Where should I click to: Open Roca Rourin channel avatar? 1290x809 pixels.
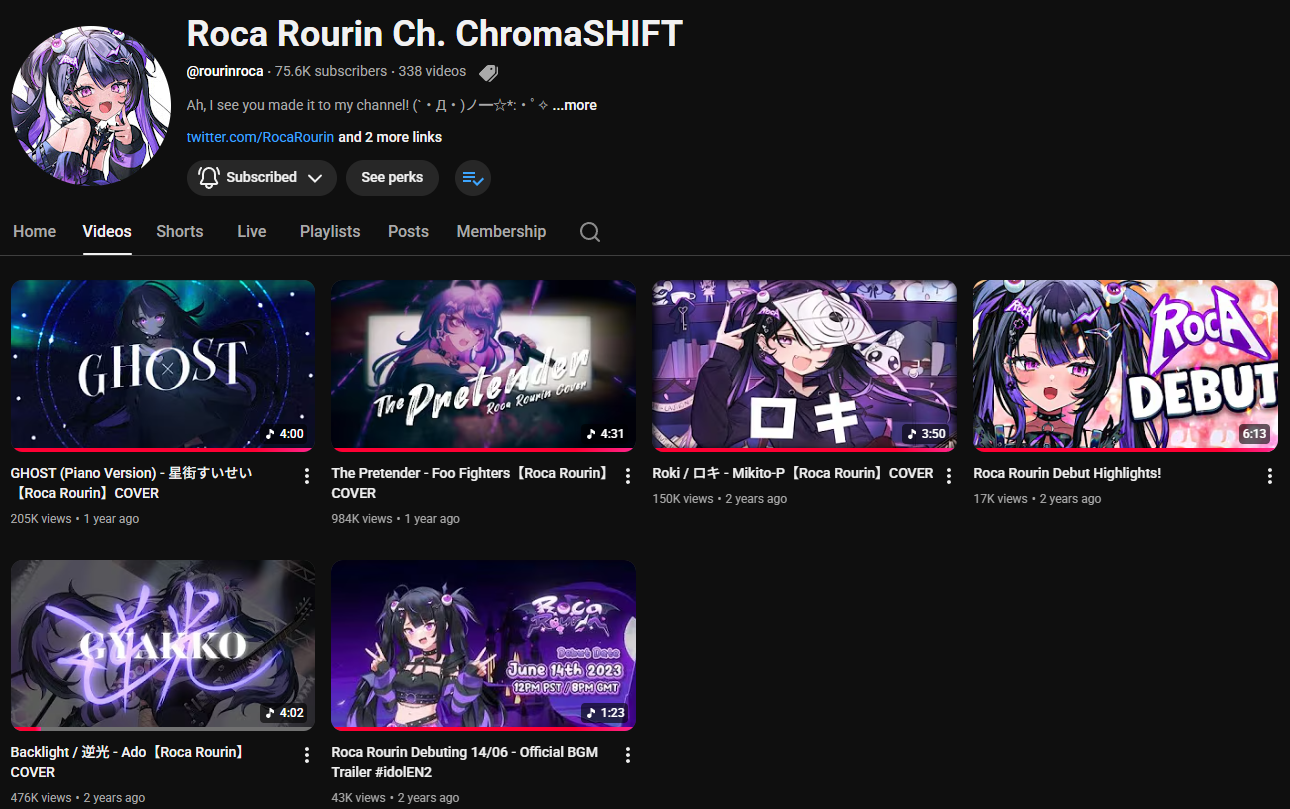point(91,106)
